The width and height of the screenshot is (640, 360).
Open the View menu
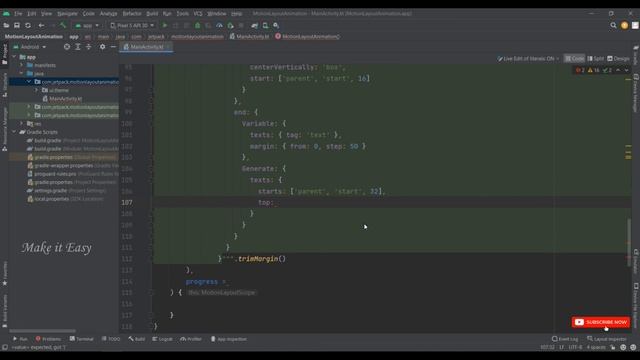tap(47, 13)
